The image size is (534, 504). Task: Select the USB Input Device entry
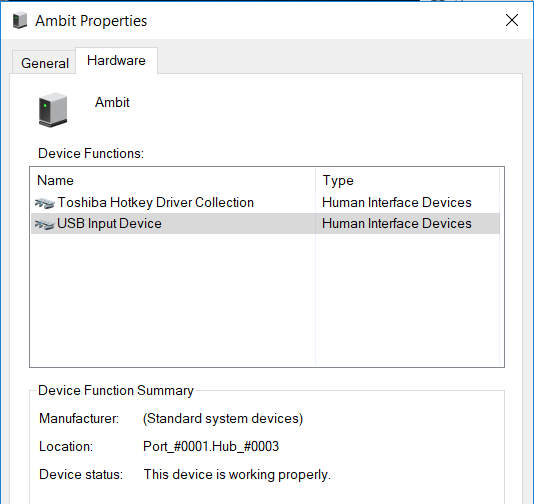[265, 223]
